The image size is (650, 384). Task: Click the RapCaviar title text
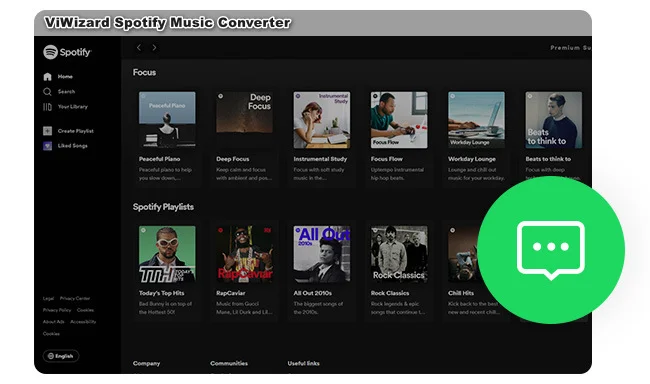pos(230,293)
